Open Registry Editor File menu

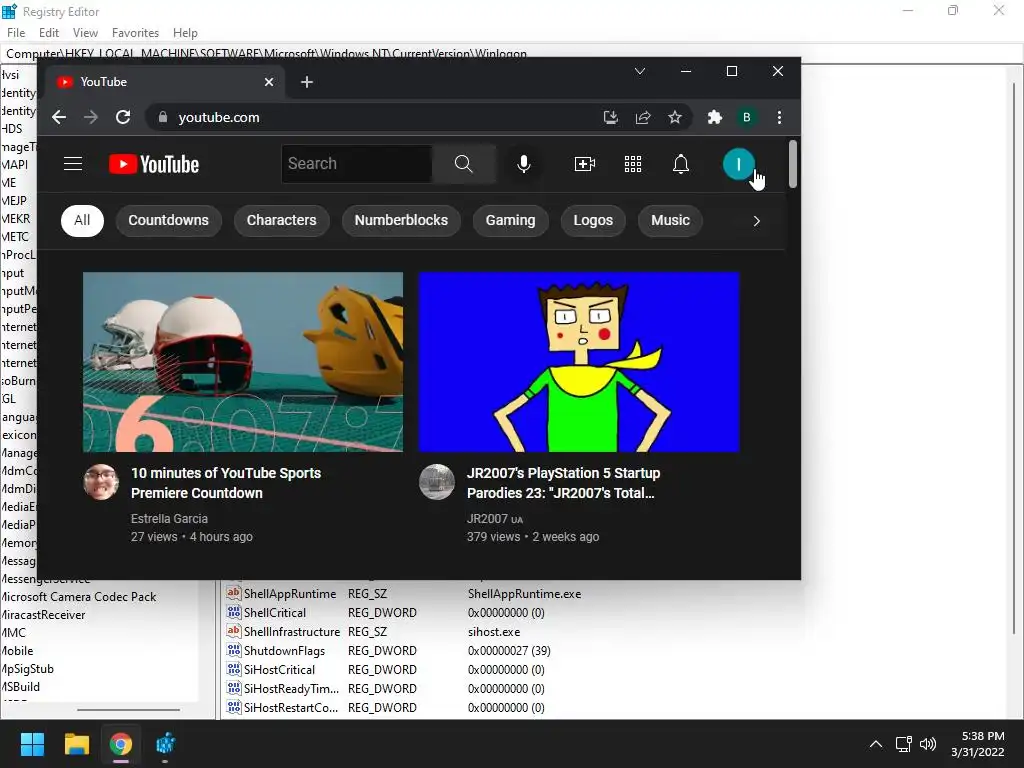[16, 33]
